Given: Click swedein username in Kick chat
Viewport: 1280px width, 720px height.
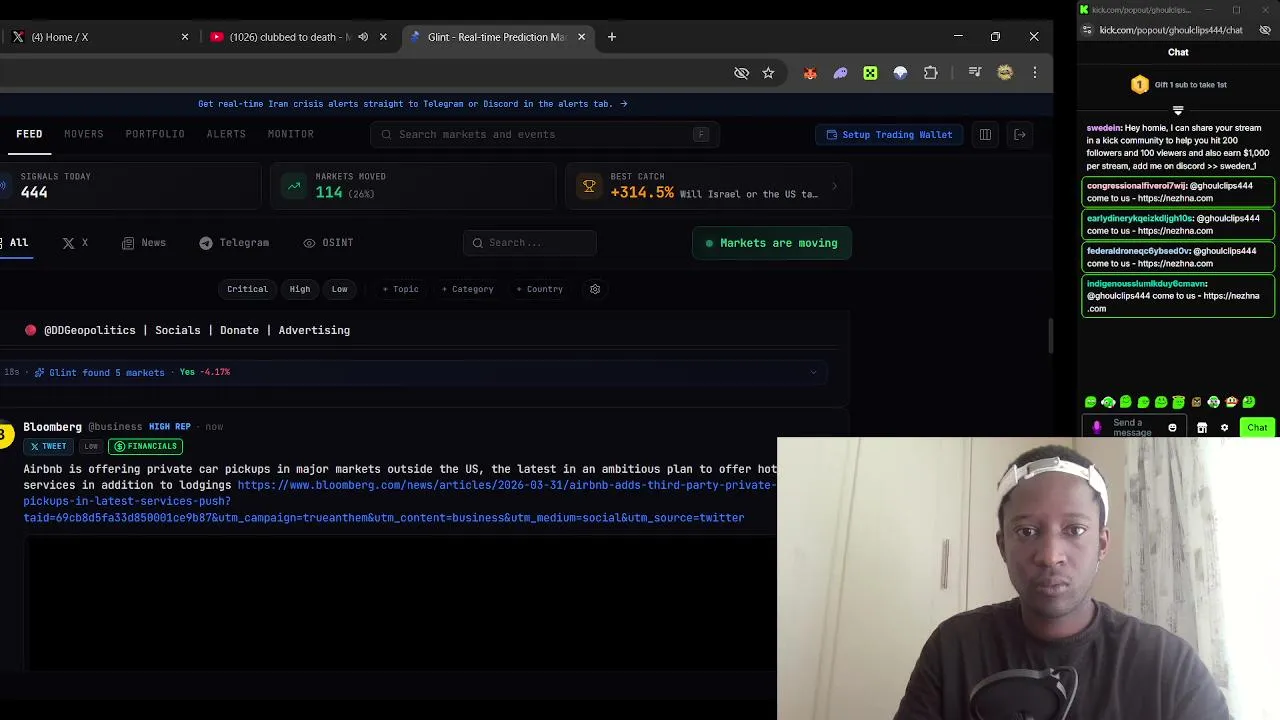Looking at the screenshot, I should [1103, 128].
